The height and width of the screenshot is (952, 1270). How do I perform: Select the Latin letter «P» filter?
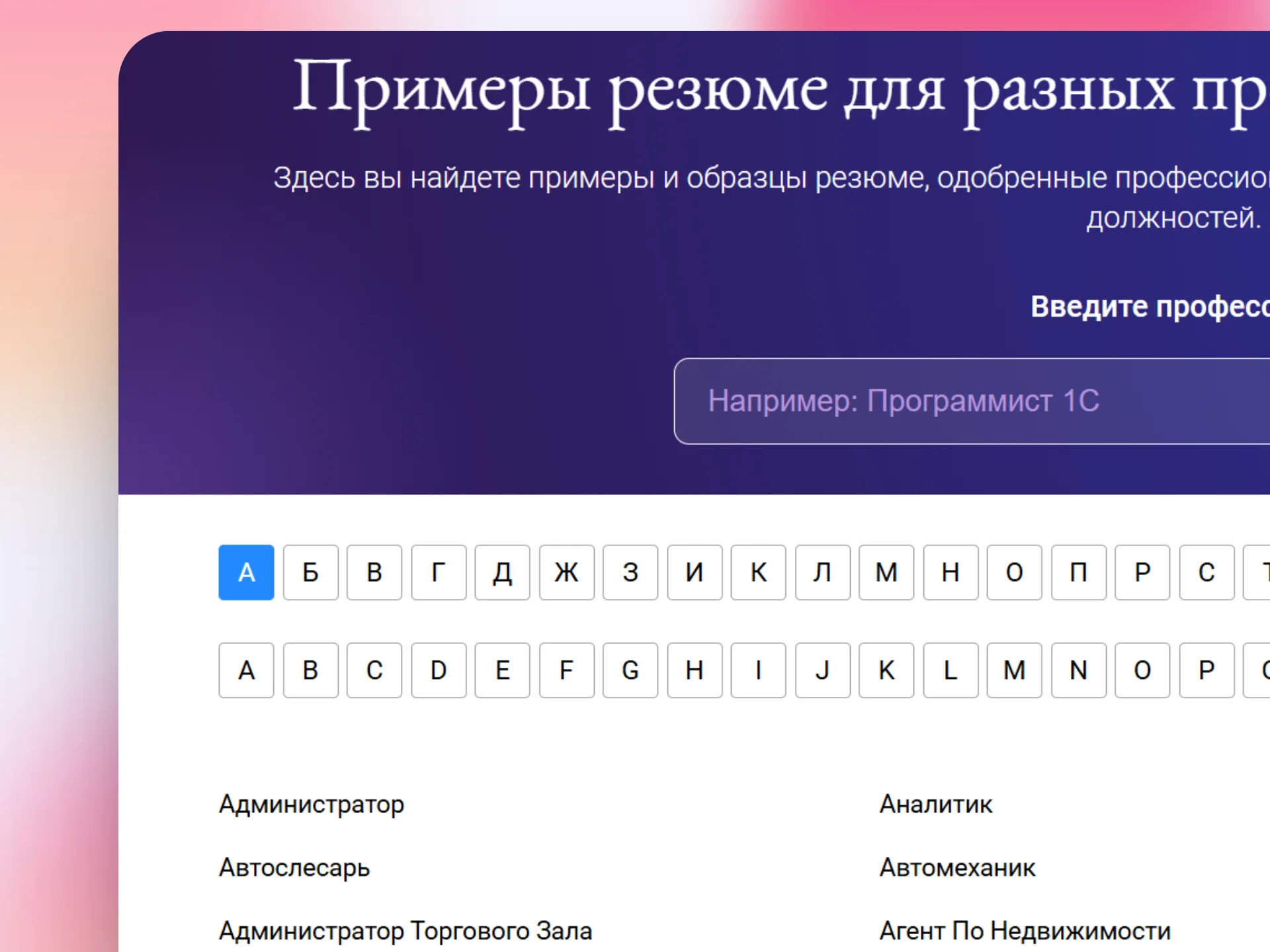(x=1206, y=670)
